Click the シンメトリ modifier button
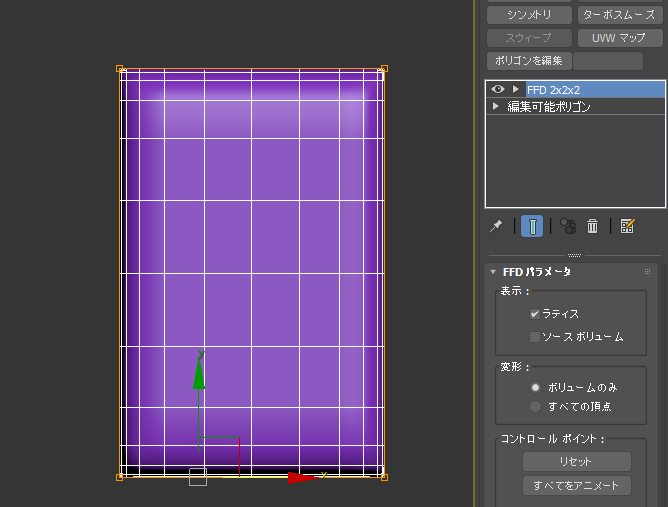Image resolution: width=668 pixels, height=507 pixels. tap(529, 15)
